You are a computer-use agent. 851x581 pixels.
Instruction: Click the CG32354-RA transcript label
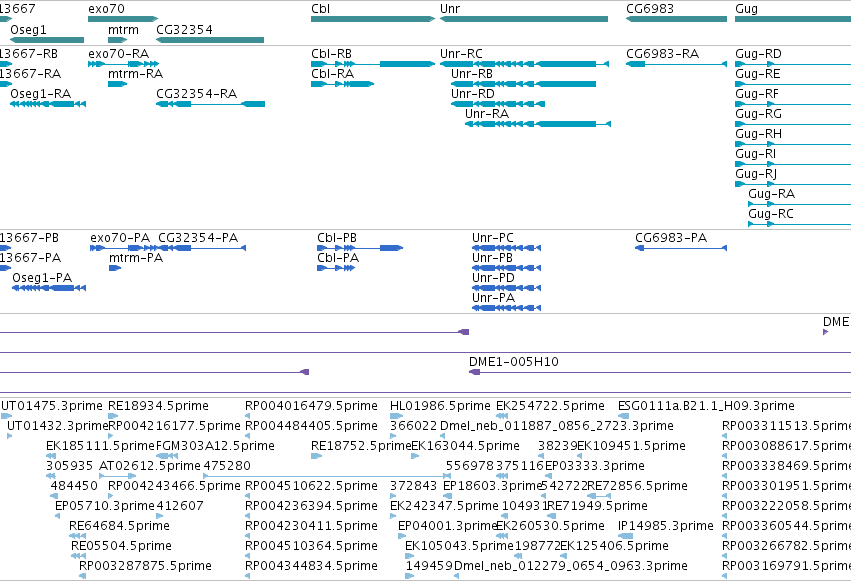(x=196, y=94)
